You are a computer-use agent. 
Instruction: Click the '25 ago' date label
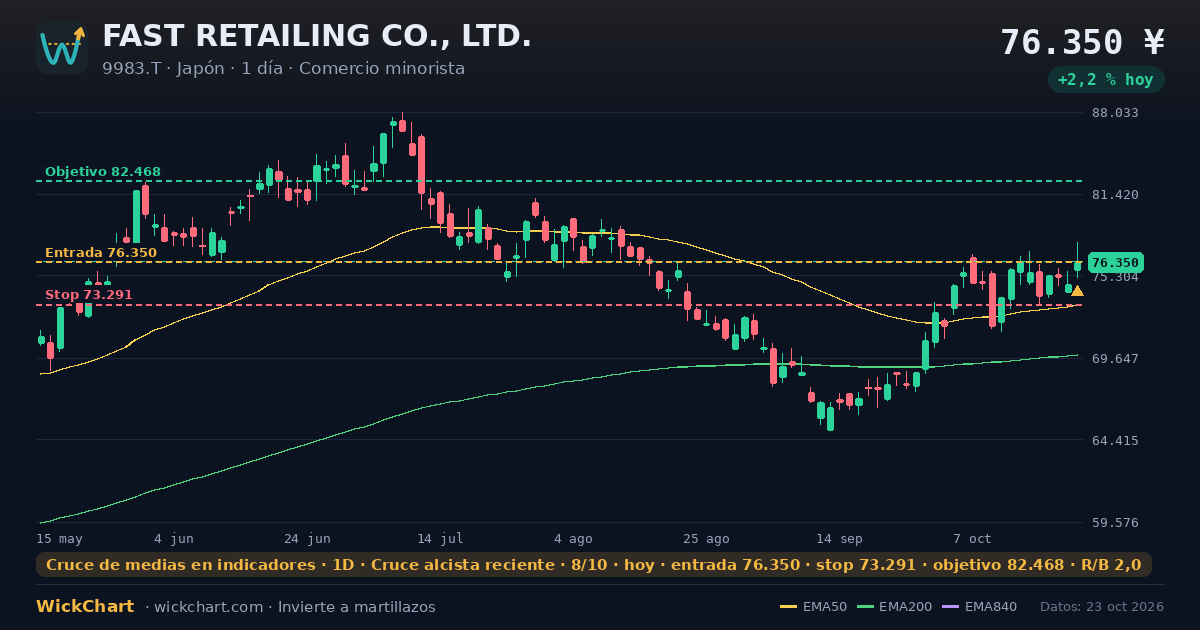click(706, 538)
